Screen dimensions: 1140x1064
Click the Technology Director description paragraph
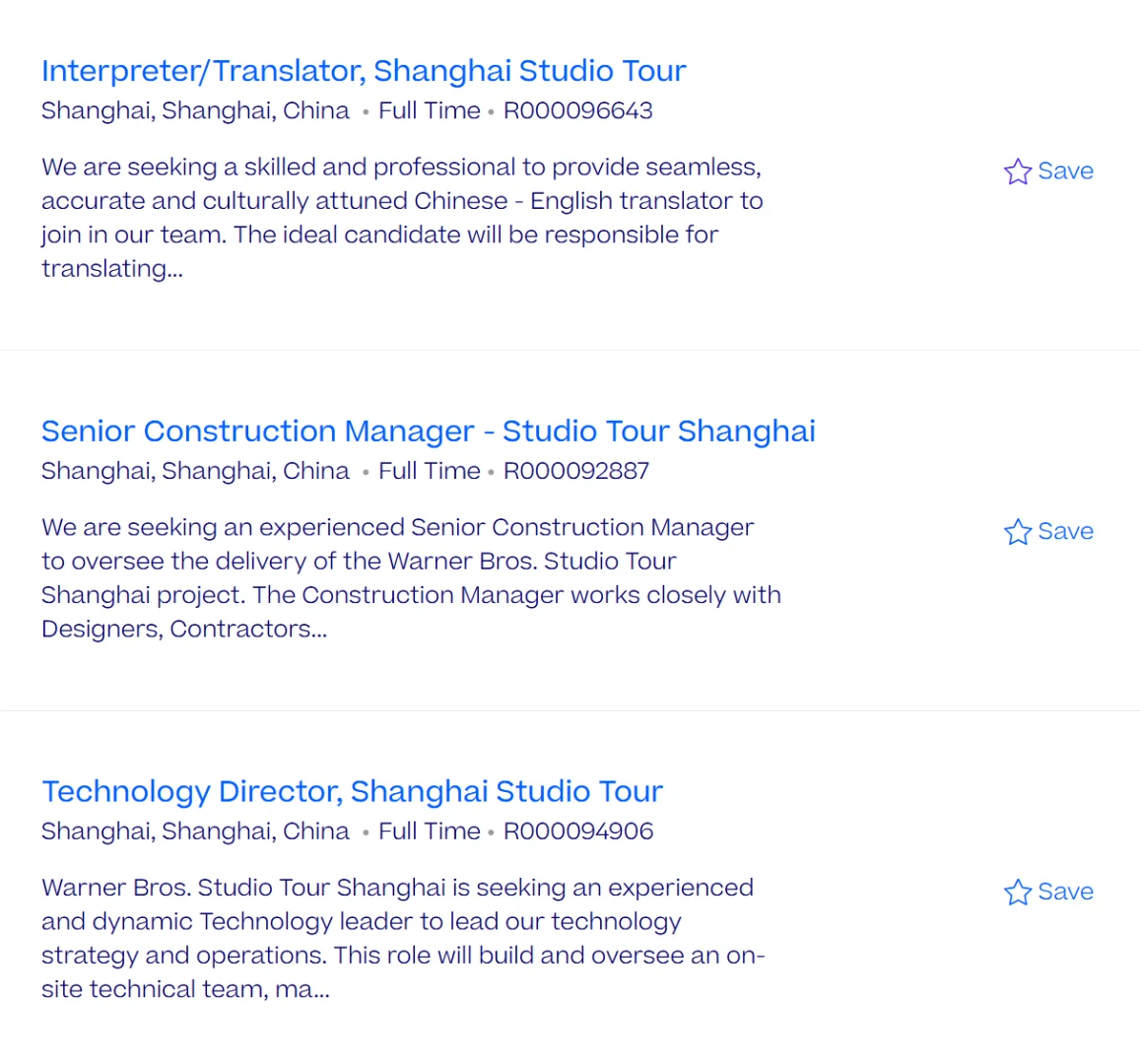click(x=402, y=938)
